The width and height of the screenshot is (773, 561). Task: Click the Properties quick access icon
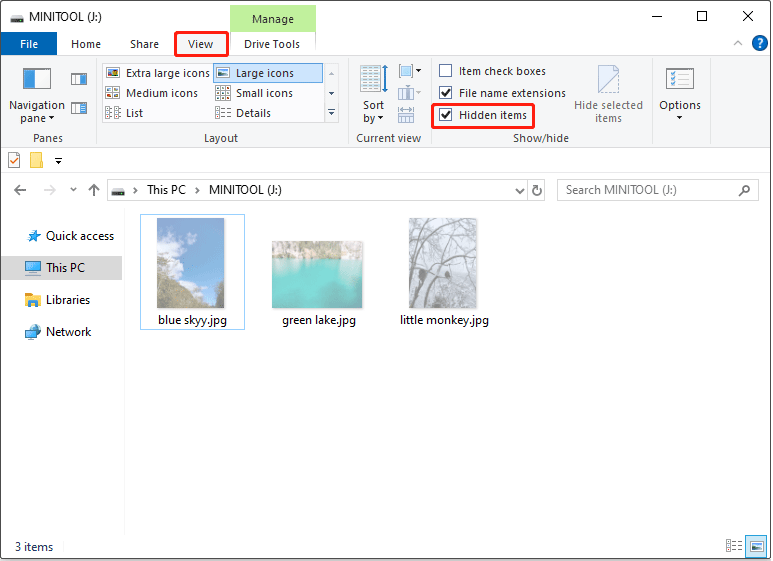[x=14, y=160]
